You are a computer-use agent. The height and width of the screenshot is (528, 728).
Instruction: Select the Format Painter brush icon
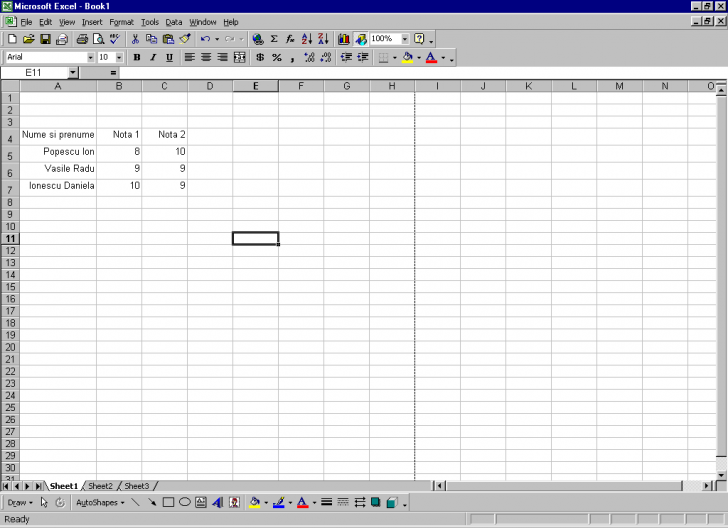(x=185, y=39)
